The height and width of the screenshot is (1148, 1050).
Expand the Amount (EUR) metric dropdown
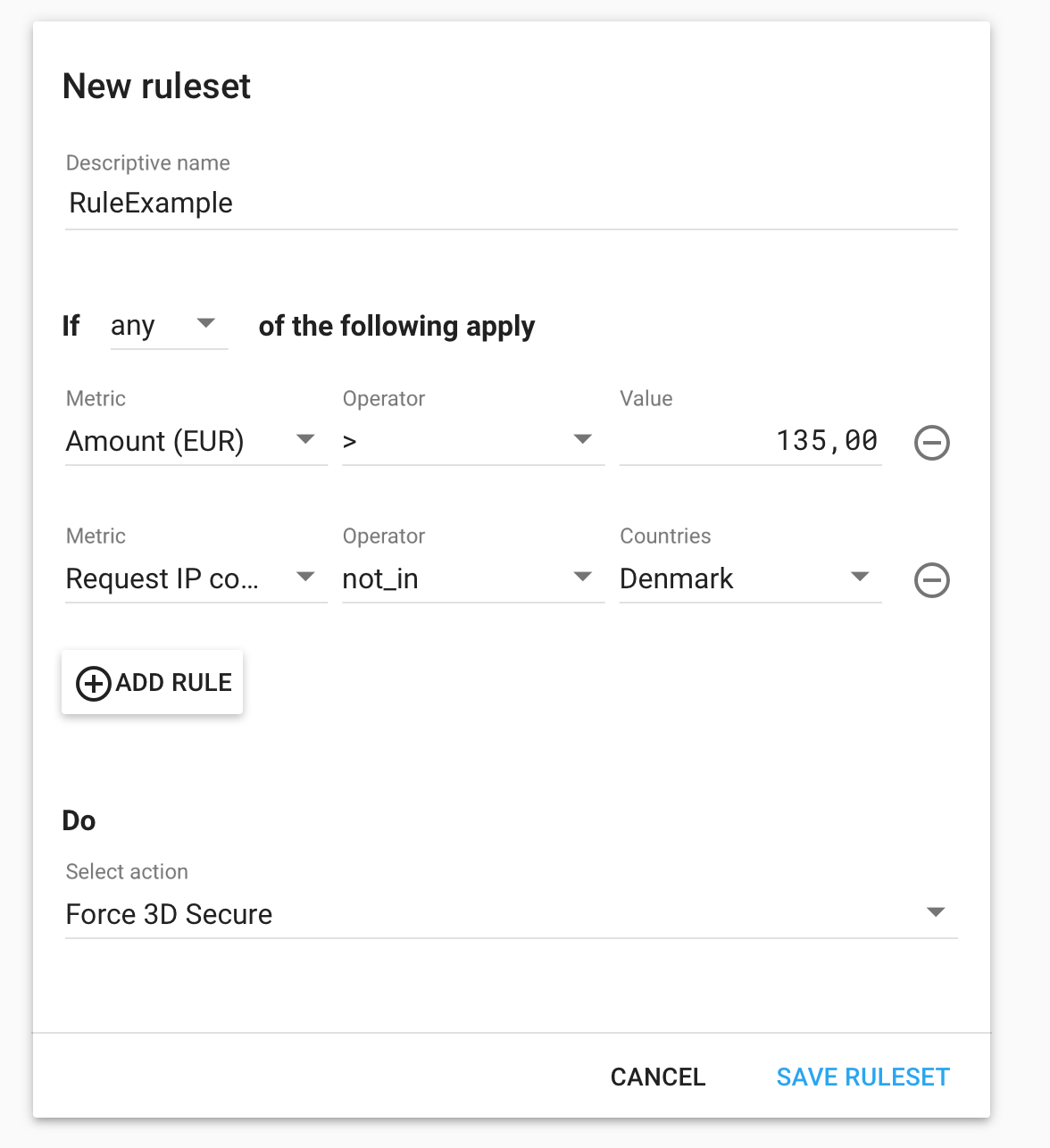click(x=196, y=441)
